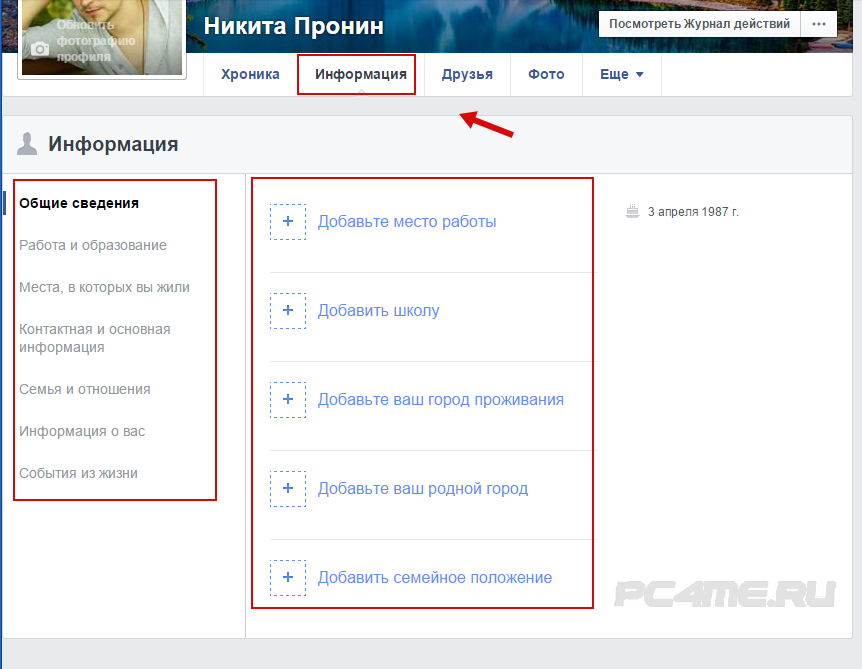The height and width of the screenshot is (669, 862).
Task: Click plus icon beside add workplace
Action: click(288, 222)
